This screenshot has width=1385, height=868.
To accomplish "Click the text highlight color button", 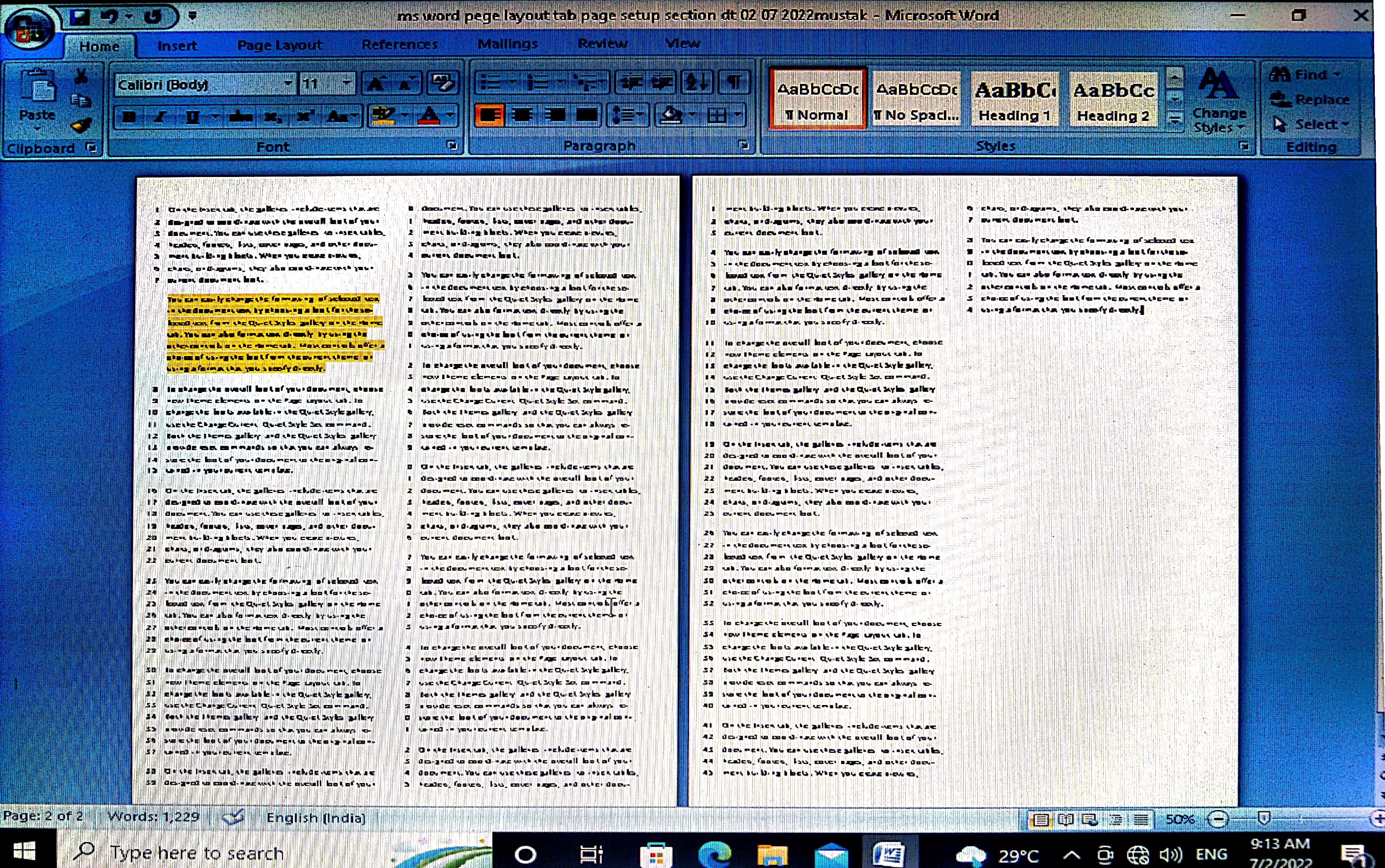I will click(382, 116).
